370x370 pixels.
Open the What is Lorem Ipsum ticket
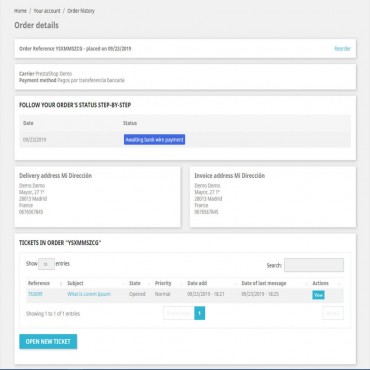(x=89, y=294)
